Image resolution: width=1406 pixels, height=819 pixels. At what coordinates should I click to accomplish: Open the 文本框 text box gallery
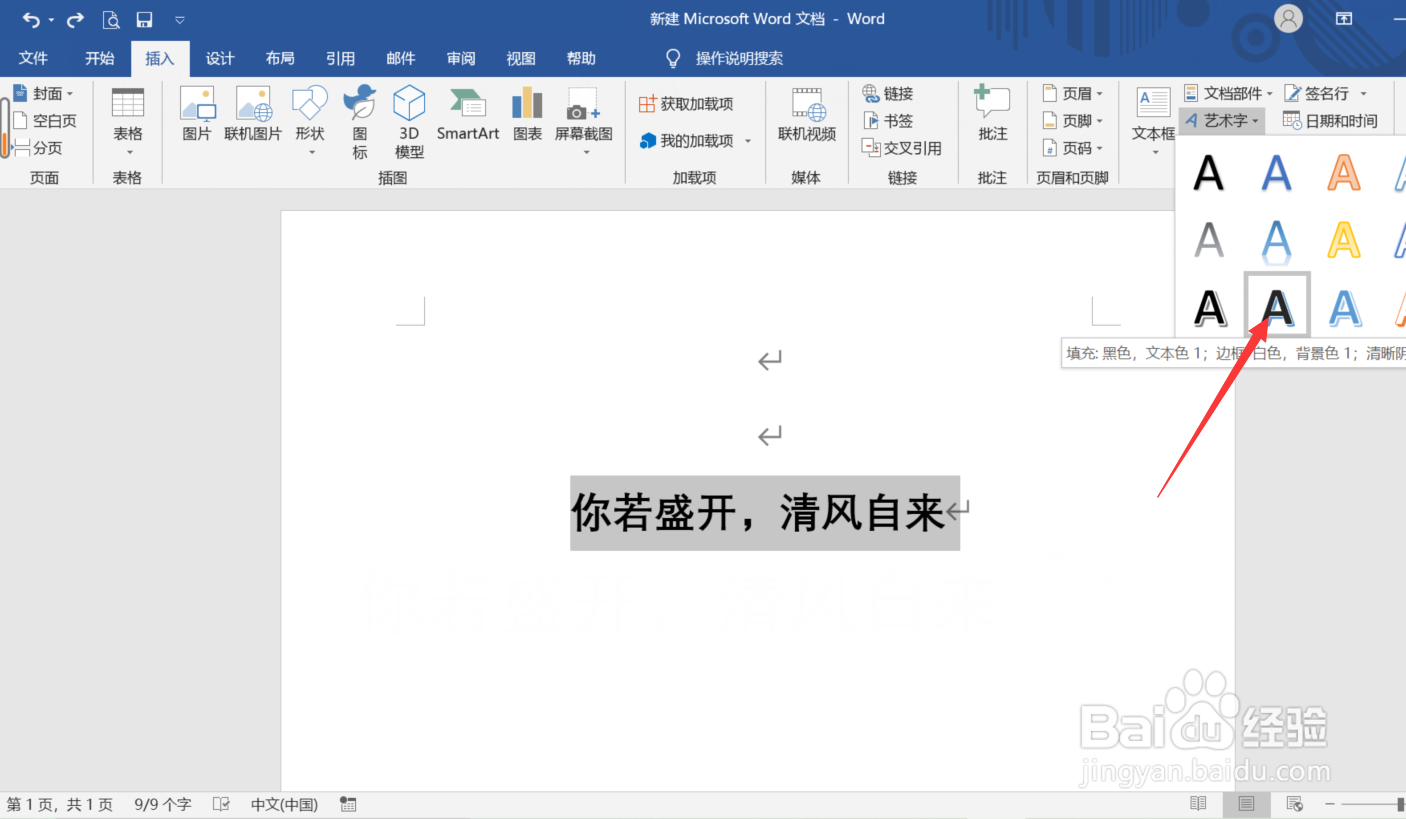[1153, 122]
